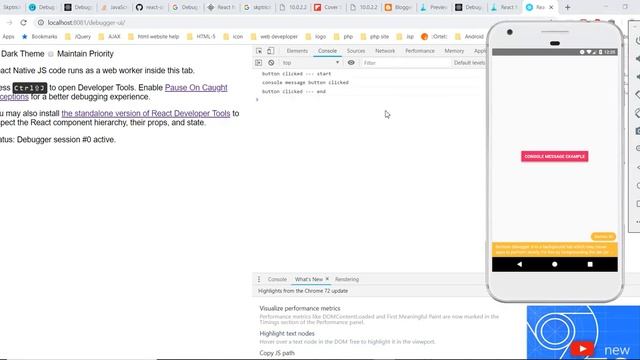Click 'Highlight text nodes' heading
Screen dimensions: 640x360
tap(287, 333)
